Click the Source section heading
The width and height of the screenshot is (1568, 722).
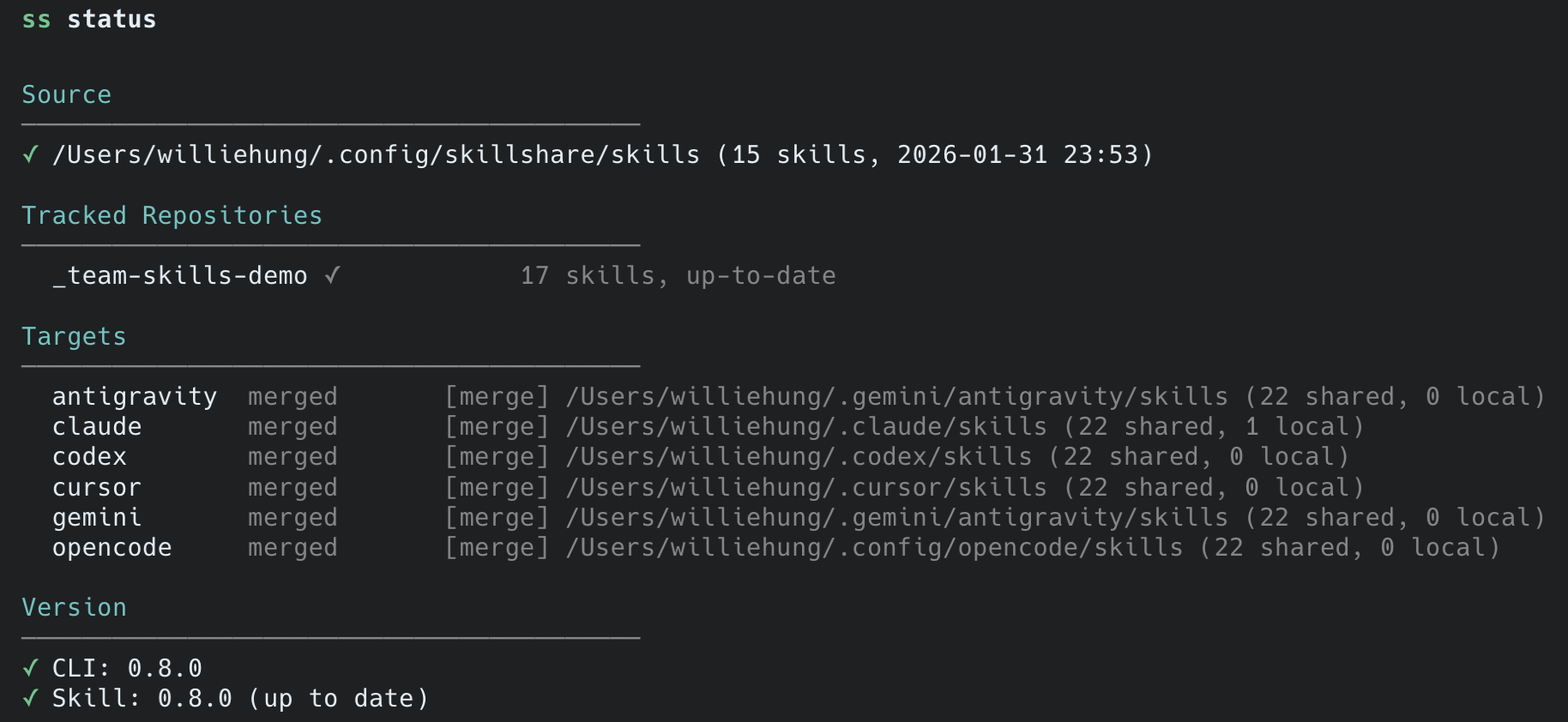pos(66,94)
